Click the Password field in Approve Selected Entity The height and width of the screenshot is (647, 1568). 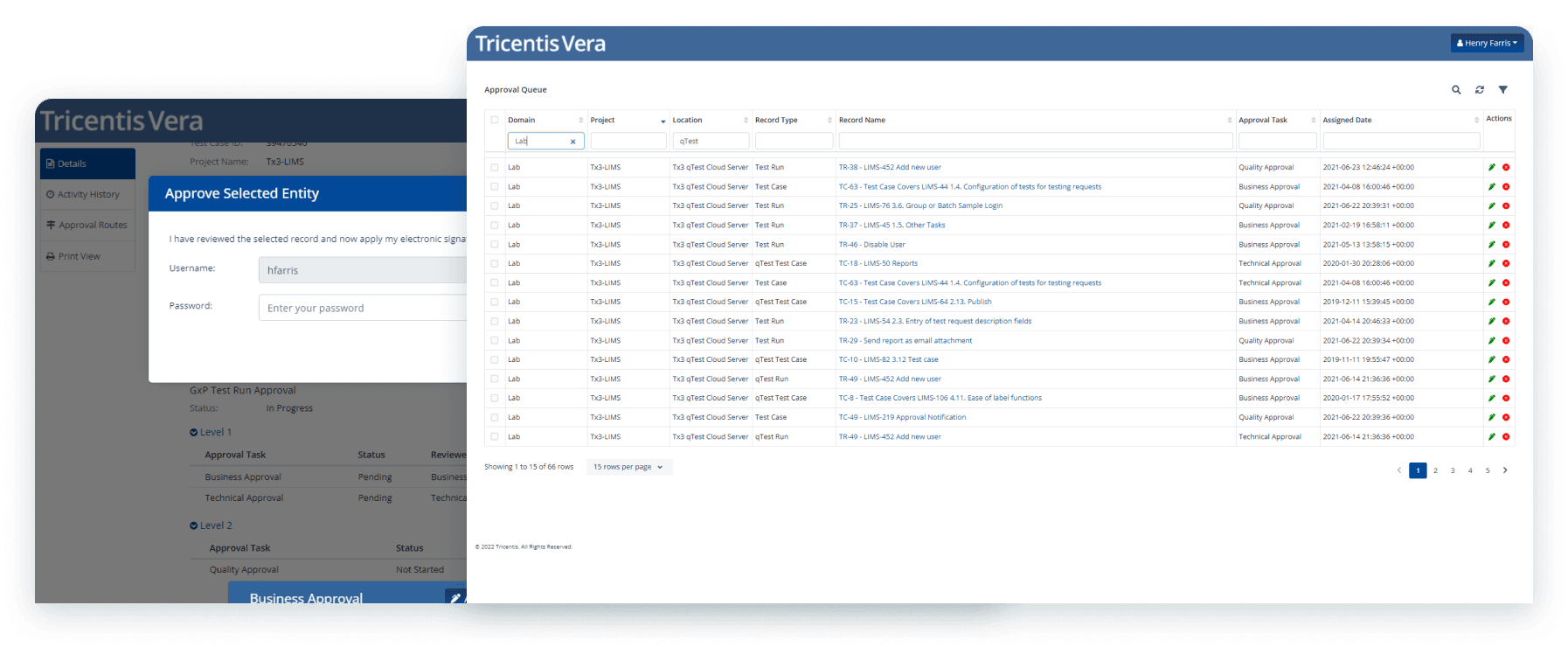pos(363,308)
